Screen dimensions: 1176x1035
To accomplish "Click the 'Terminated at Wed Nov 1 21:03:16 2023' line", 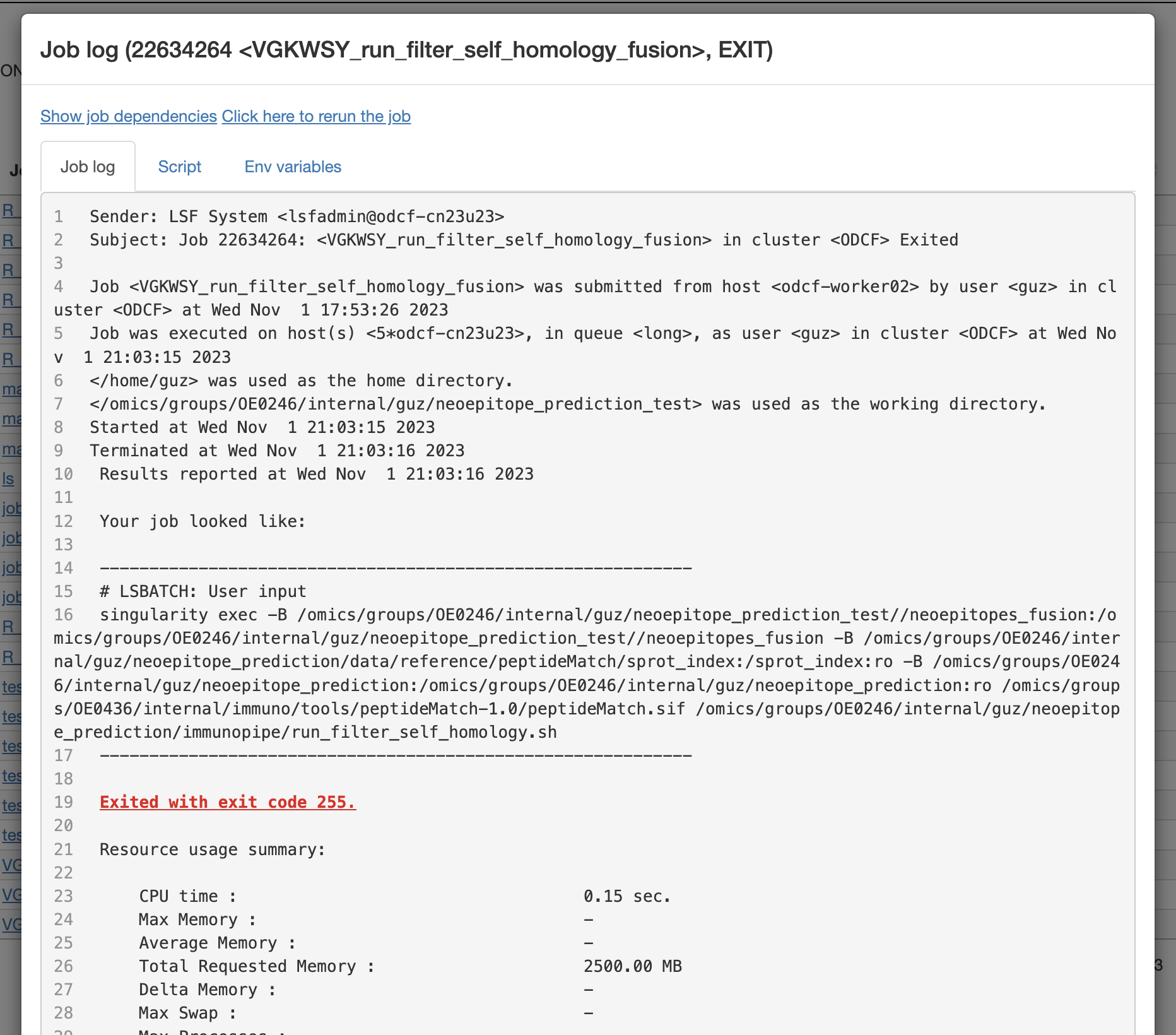I will click(277, 451).
